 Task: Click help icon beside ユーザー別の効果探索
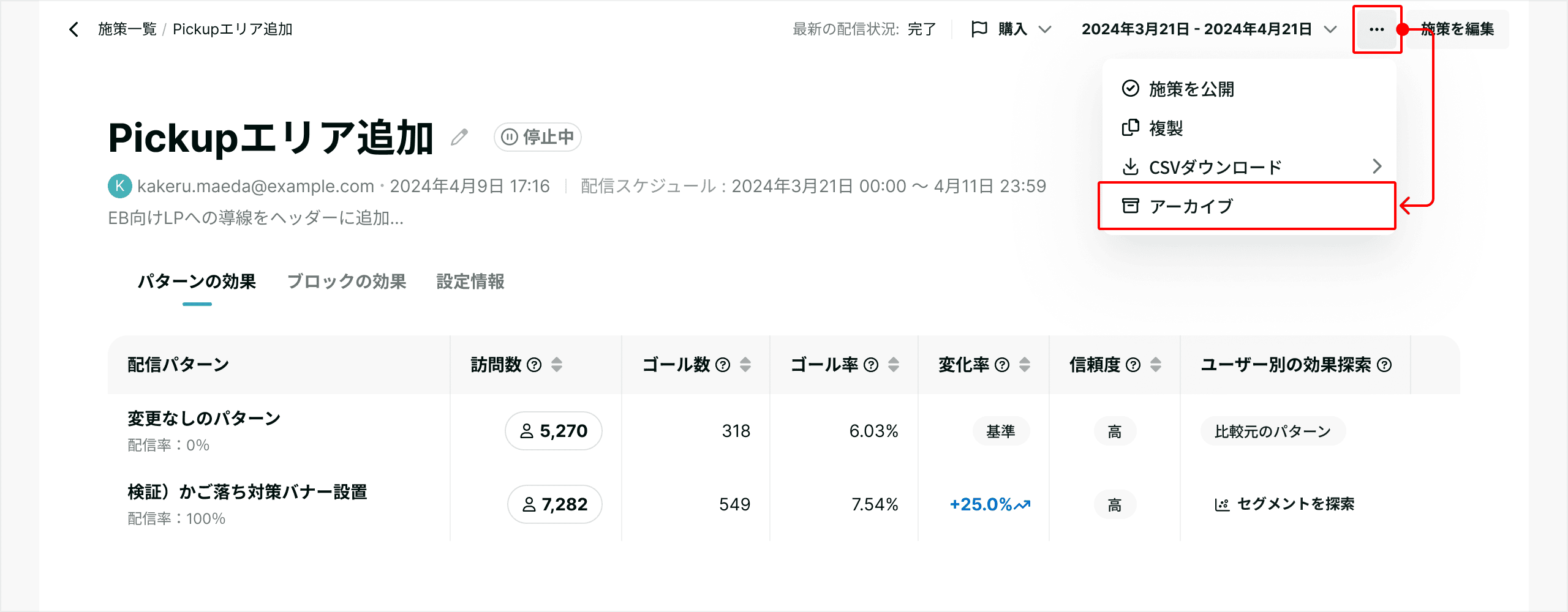coord(1384,365)
